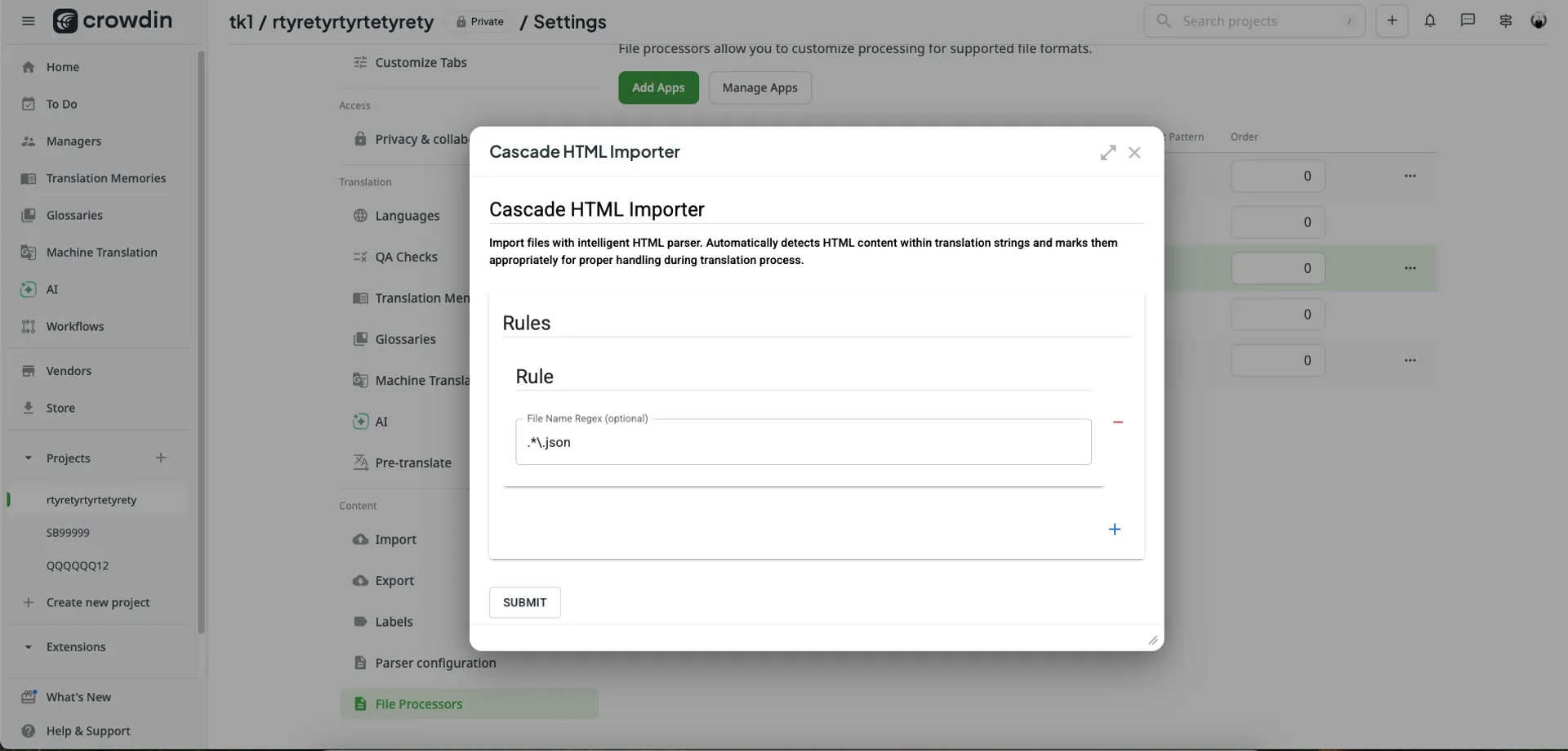Collapse the Projects section

[29, 458]
